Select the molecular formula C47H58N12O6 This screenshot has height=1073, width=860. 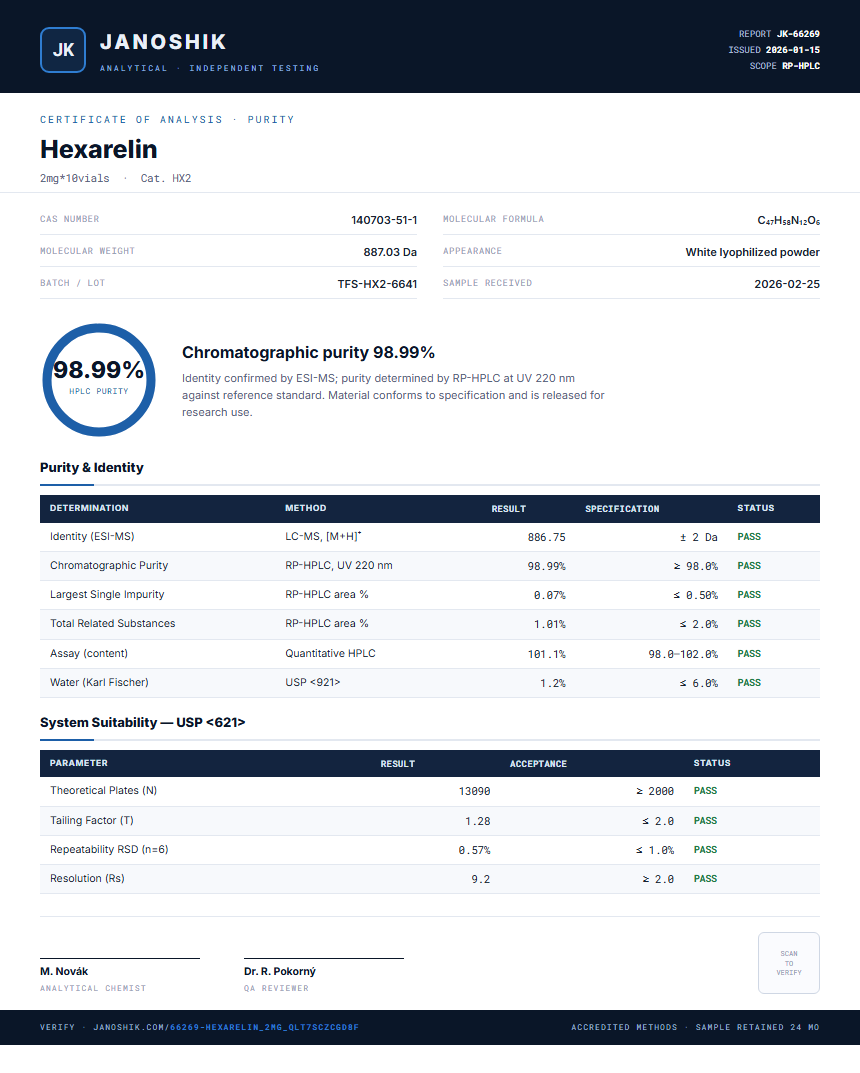788,220
